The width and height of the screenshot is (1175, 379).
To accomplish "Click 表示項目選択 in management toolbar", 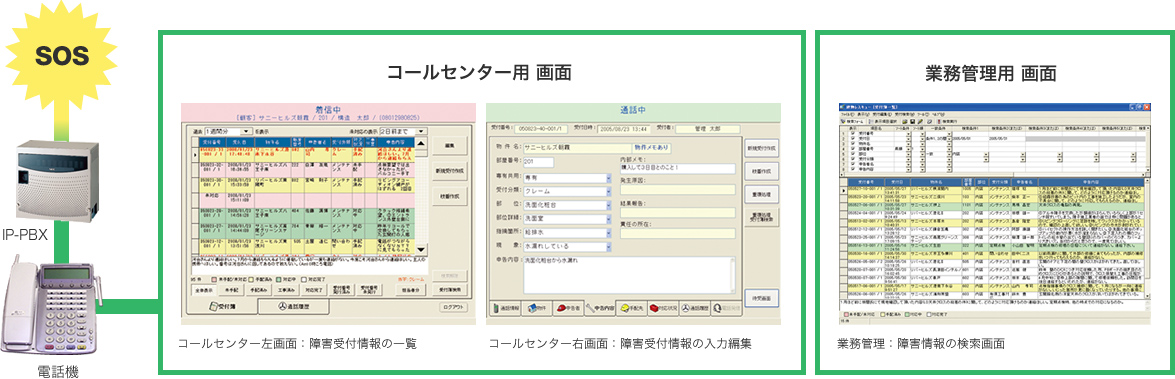I will pyautogui.click(x=883, y=121).
